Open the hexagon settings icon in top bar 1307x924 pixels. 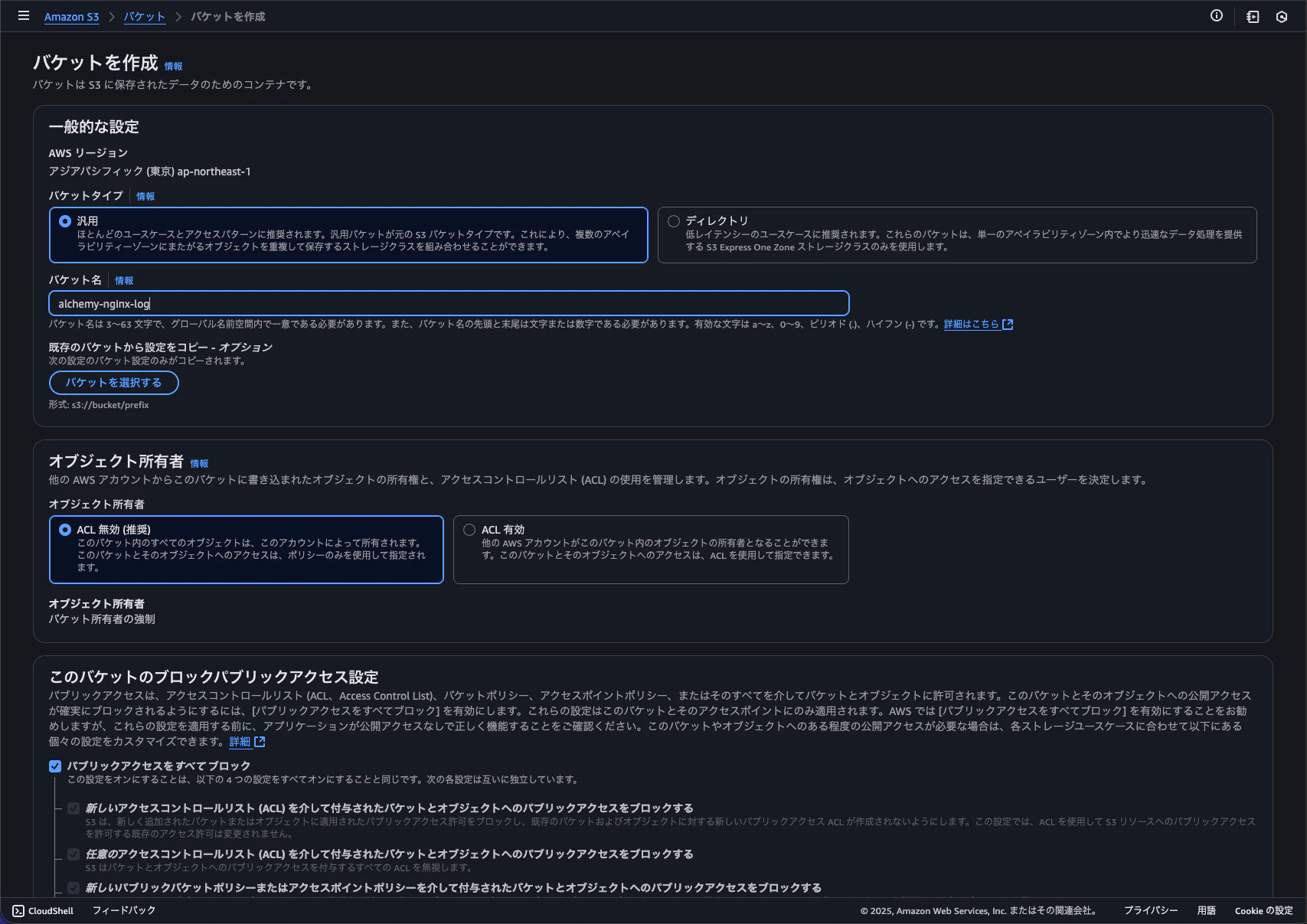(1282, 16)
